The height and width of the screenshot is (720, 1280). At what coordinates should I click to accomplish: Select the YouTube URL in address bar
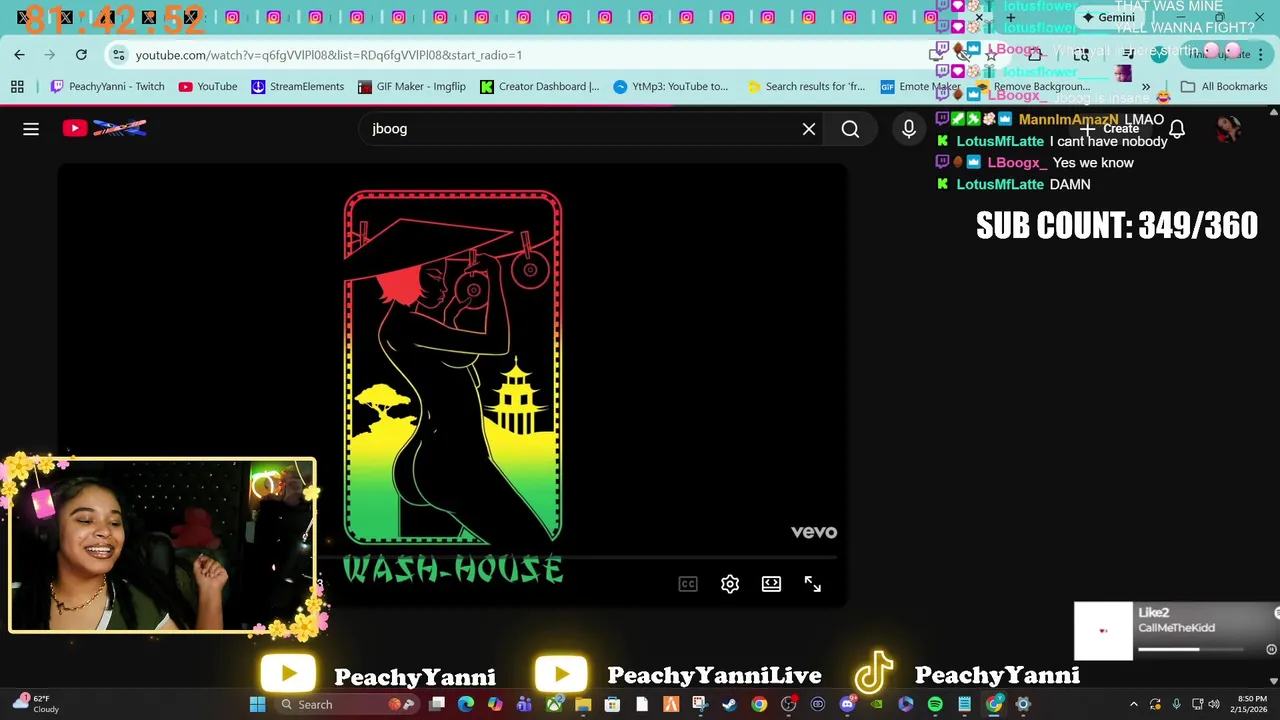coord(329,55)
